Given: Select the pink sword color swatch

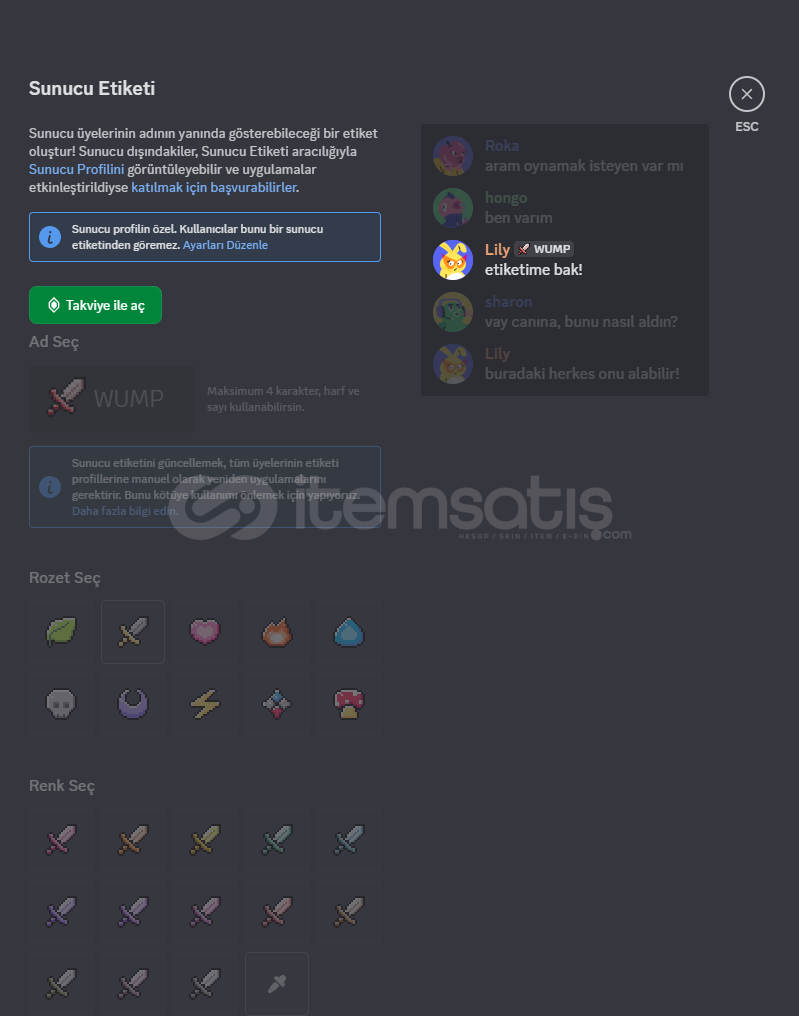Looking at the screenshot, I should (x=61, y=840).
